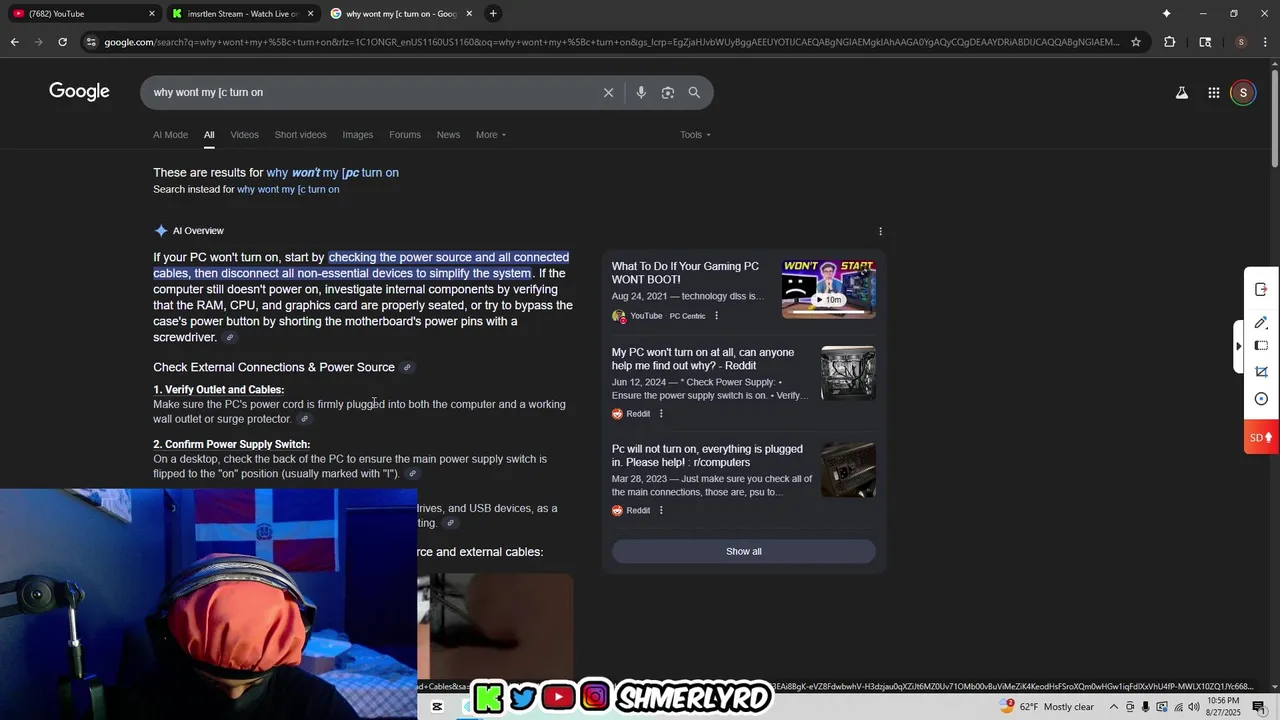Screen dimensions: 1280x720
Task: Open AI Overview three-dot options
Action: point(880,231)
